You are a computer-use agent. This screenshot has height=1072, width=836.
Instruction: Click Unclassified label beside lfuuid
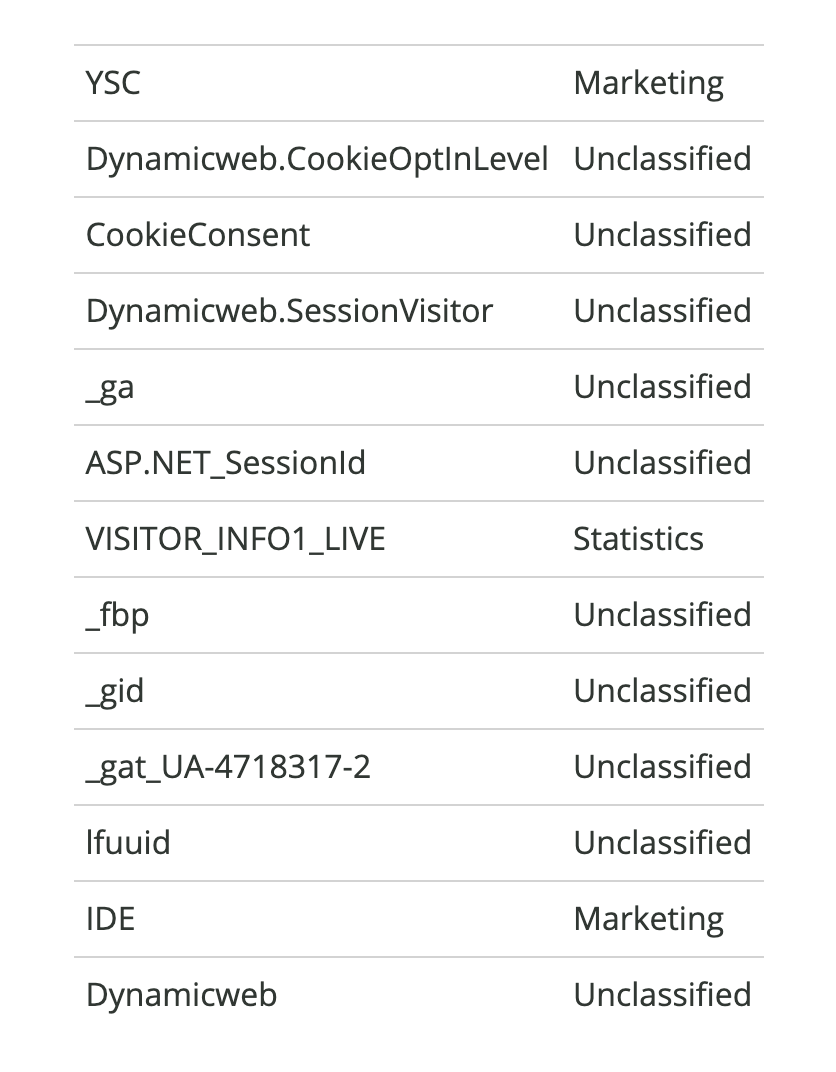coord(662,842)
